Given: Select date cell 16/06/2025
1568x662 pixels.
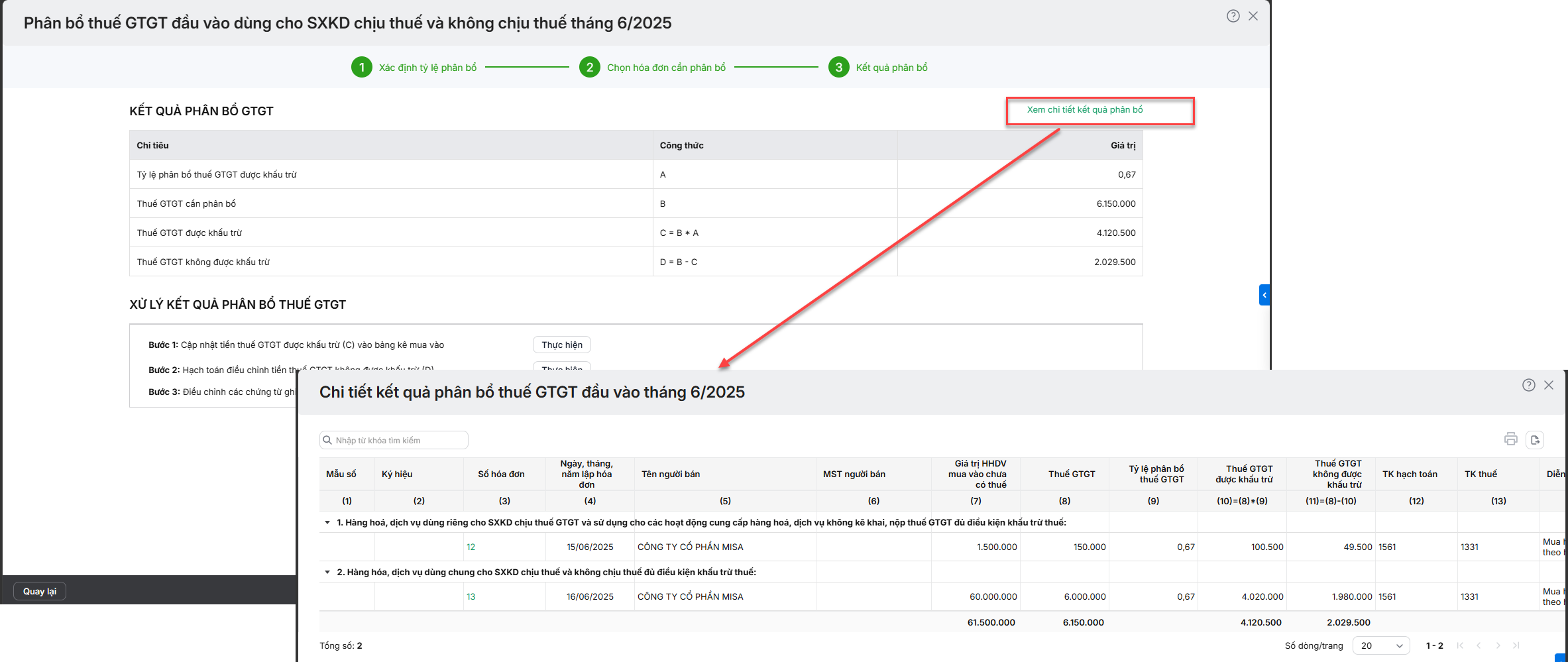Looking at the screenshot, I should [x=590, y=596].
